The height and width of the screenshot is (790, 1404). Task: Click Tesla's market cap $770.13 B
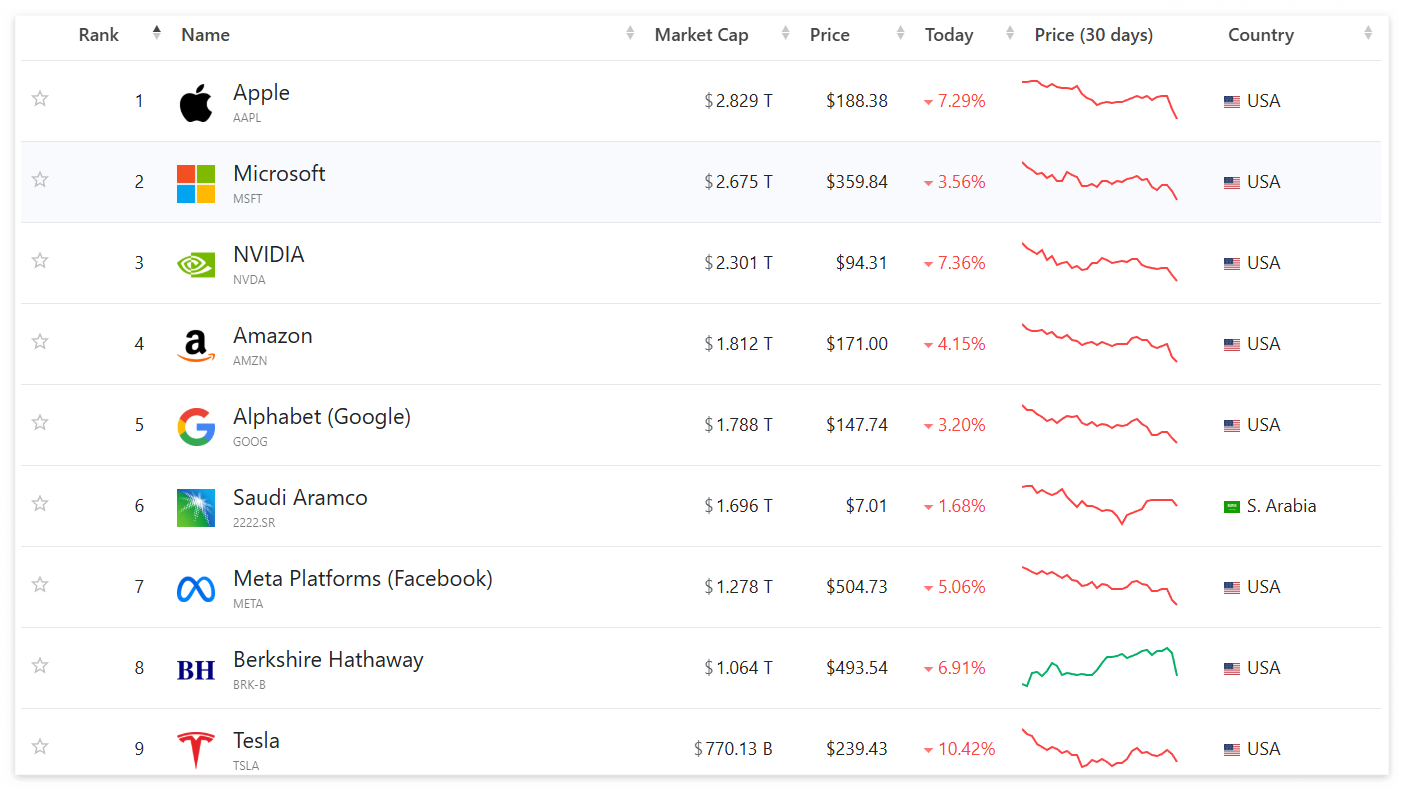pyautogui.click(x=733, y=750)
